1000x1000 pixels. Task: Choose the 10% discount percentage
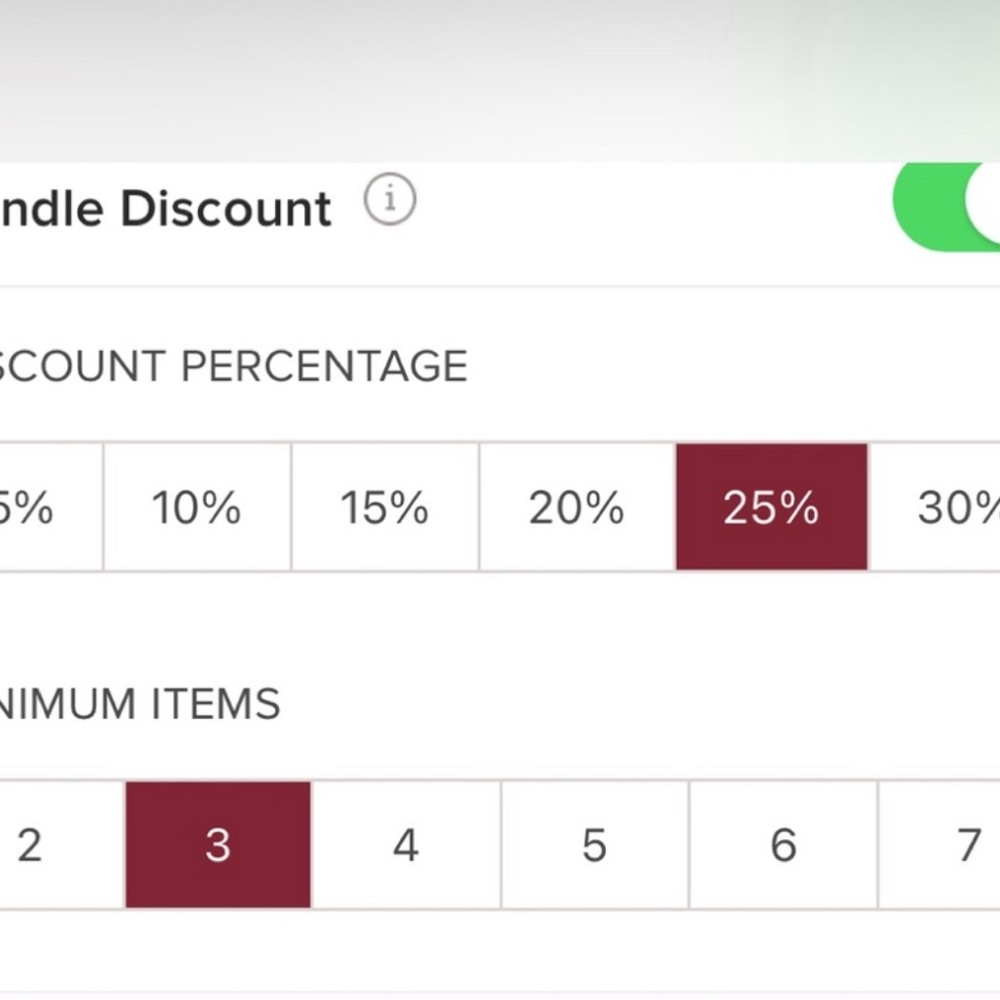point(197,507)
